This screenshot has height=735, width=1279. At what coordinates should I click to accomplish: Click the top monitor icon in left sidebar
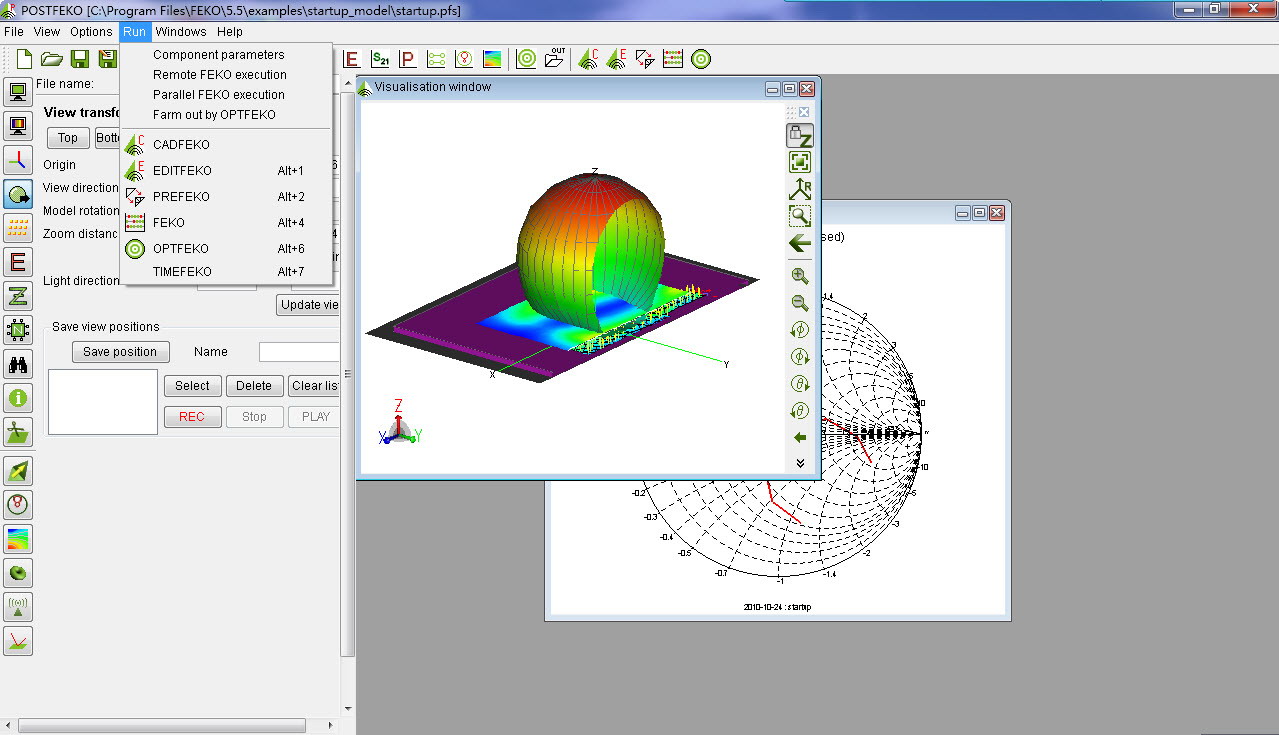(18, 92)
